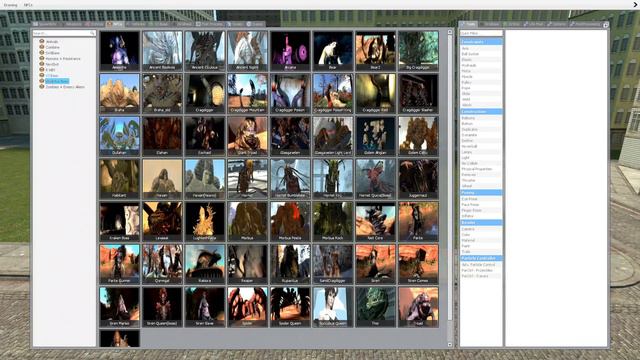The image size is (640, 360).
Task: Spawn the Braha NPC
Action: click(120, 93)
